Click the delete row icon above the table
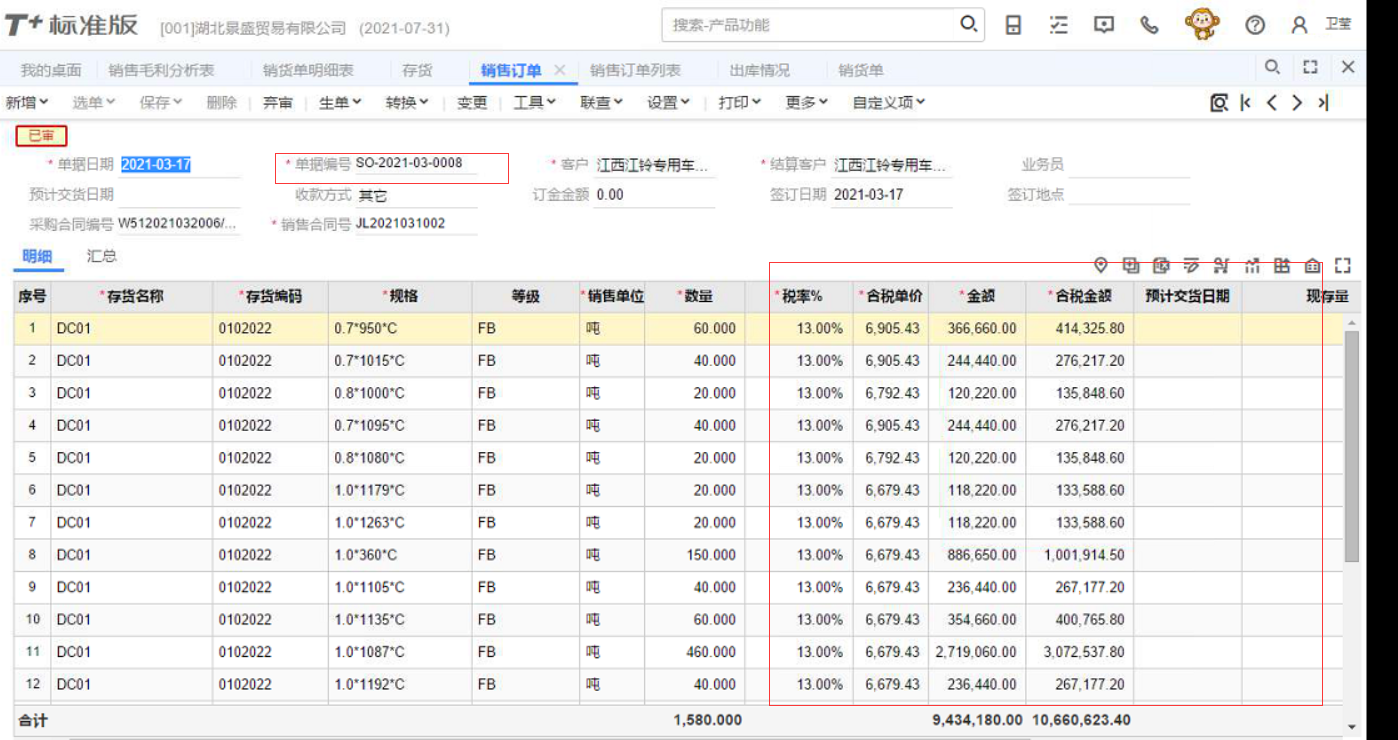 coord(1161,265)
